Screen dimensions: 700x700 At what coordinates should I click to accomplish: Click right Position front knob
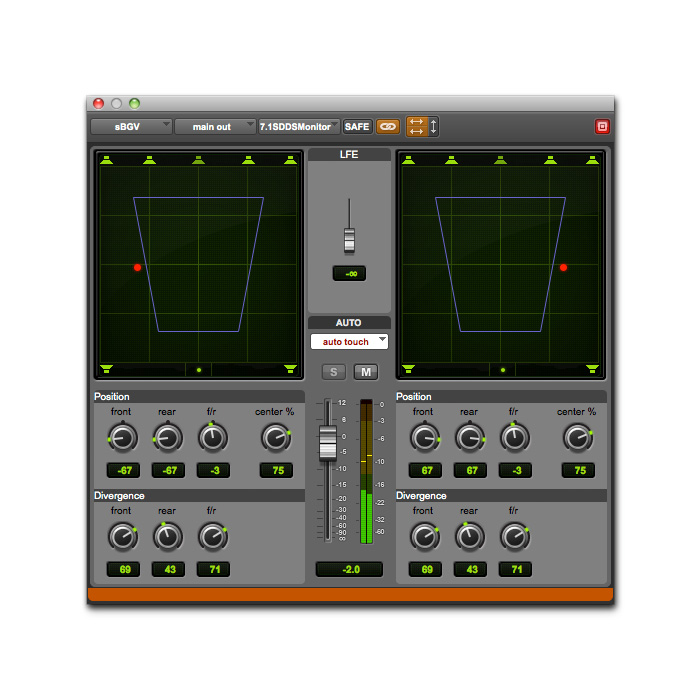425,438
